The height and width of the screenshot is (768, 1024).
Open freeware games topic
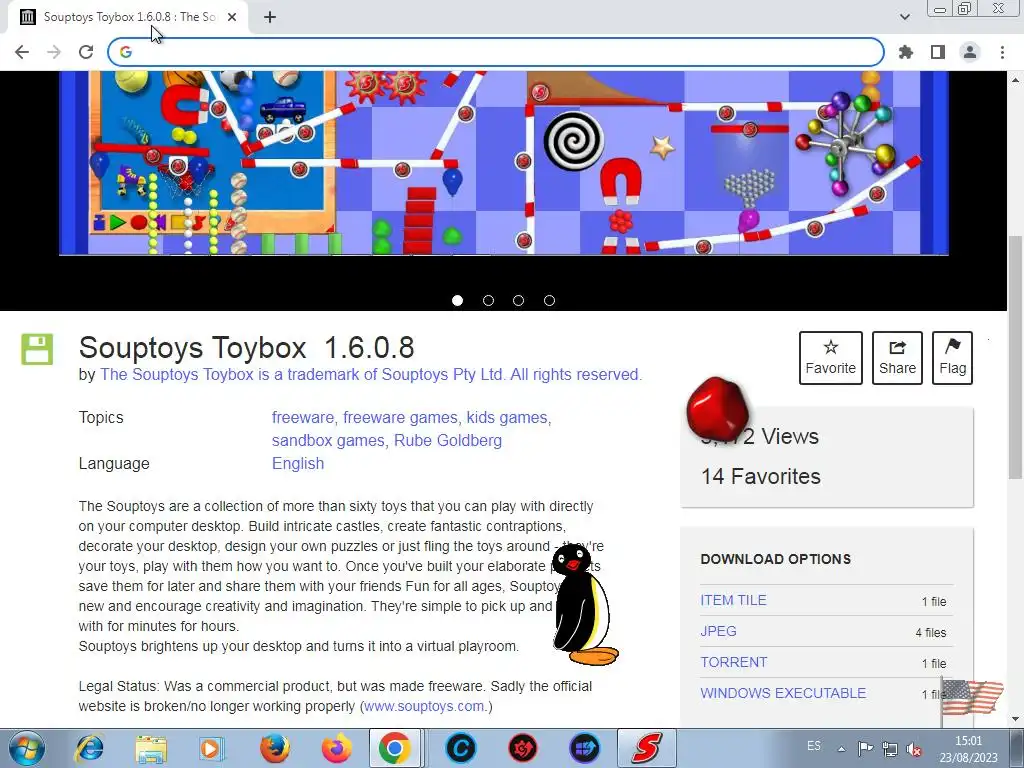pos(400,418)
